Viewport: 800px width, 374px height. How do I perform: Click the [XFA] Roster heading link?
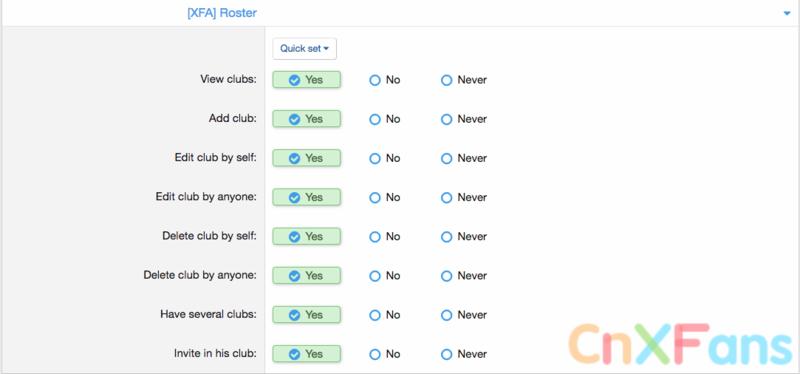tap(222, 13)
